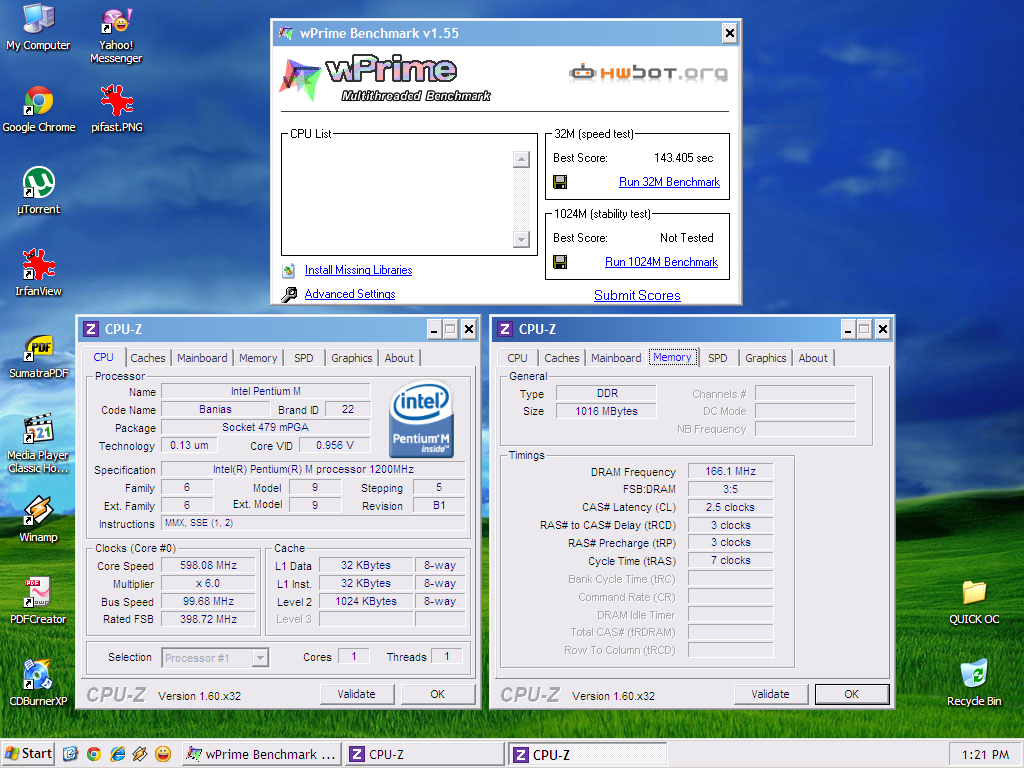Close the wPrime Benchmark window
1024x768 pixels.
pos(729,33)
